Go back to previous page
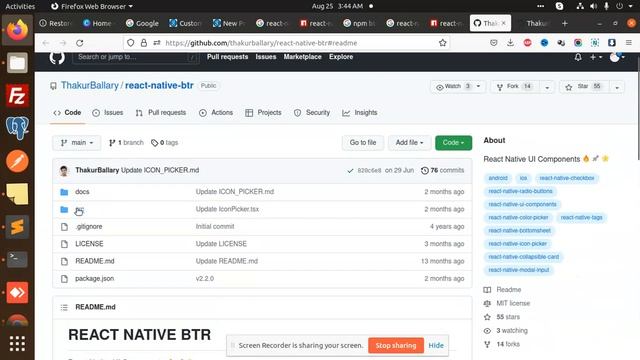 (46, 43)
